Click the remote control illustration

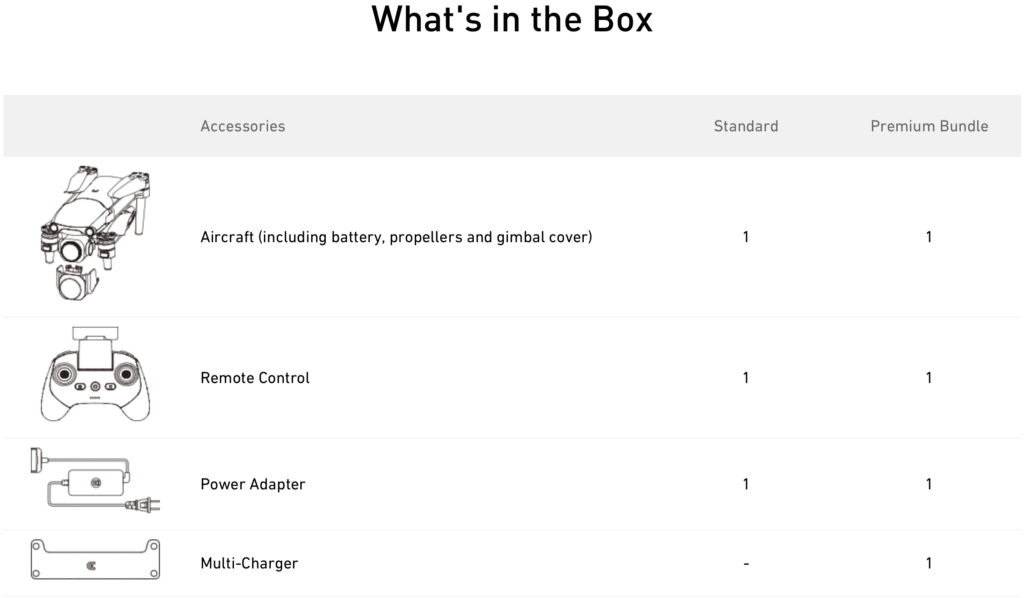[x=95, y=374]
